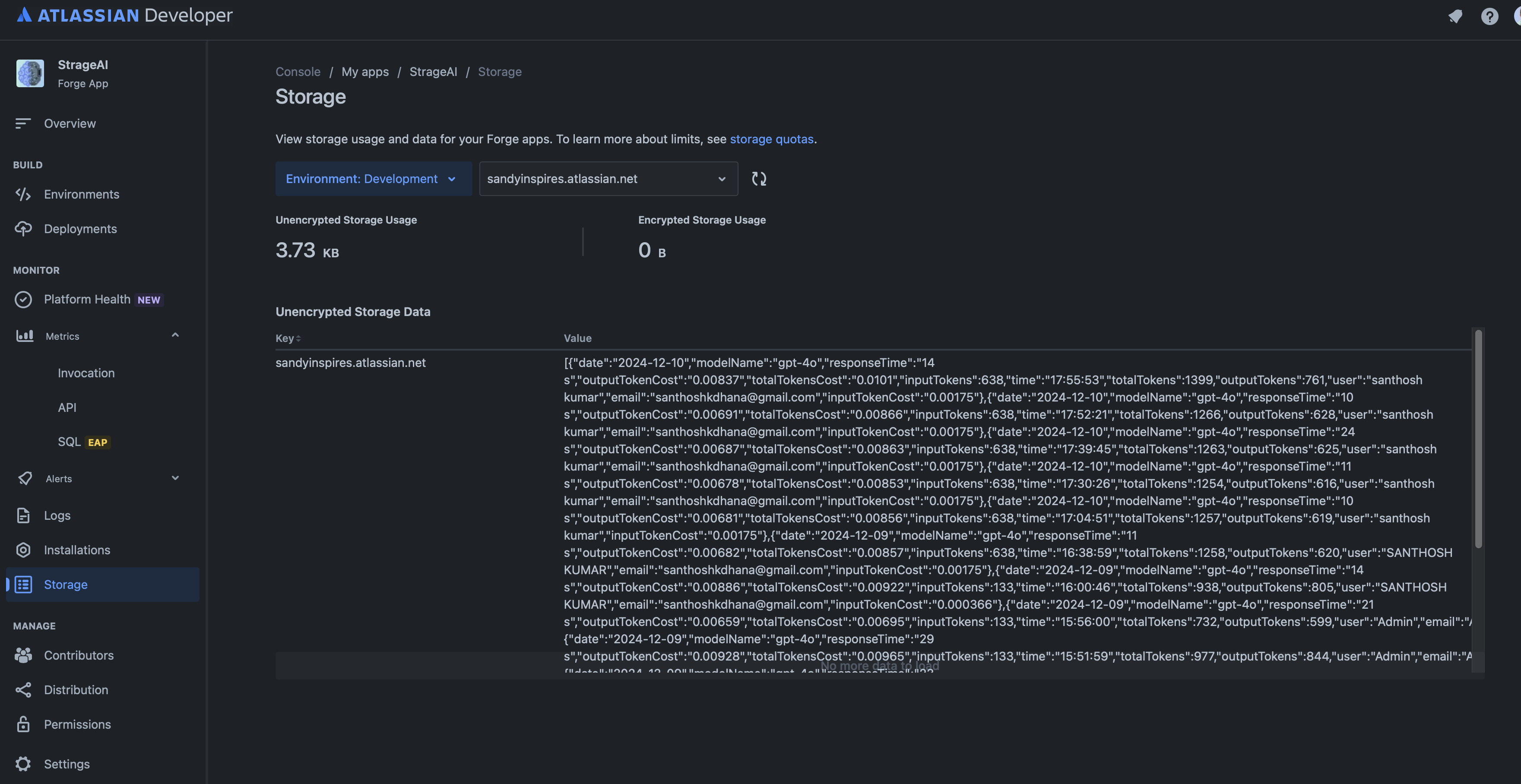This screenshot has width=1521, height=784.
Task: Click the Atlassian Developer logo
Action: click(124, 15)
